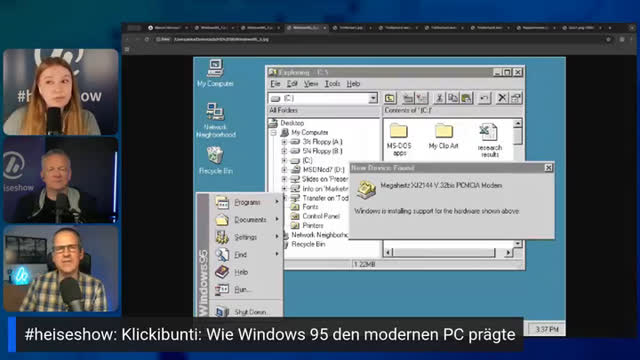
Task: Expand the Info on 'Marketing node
Action: click(284, 189)
